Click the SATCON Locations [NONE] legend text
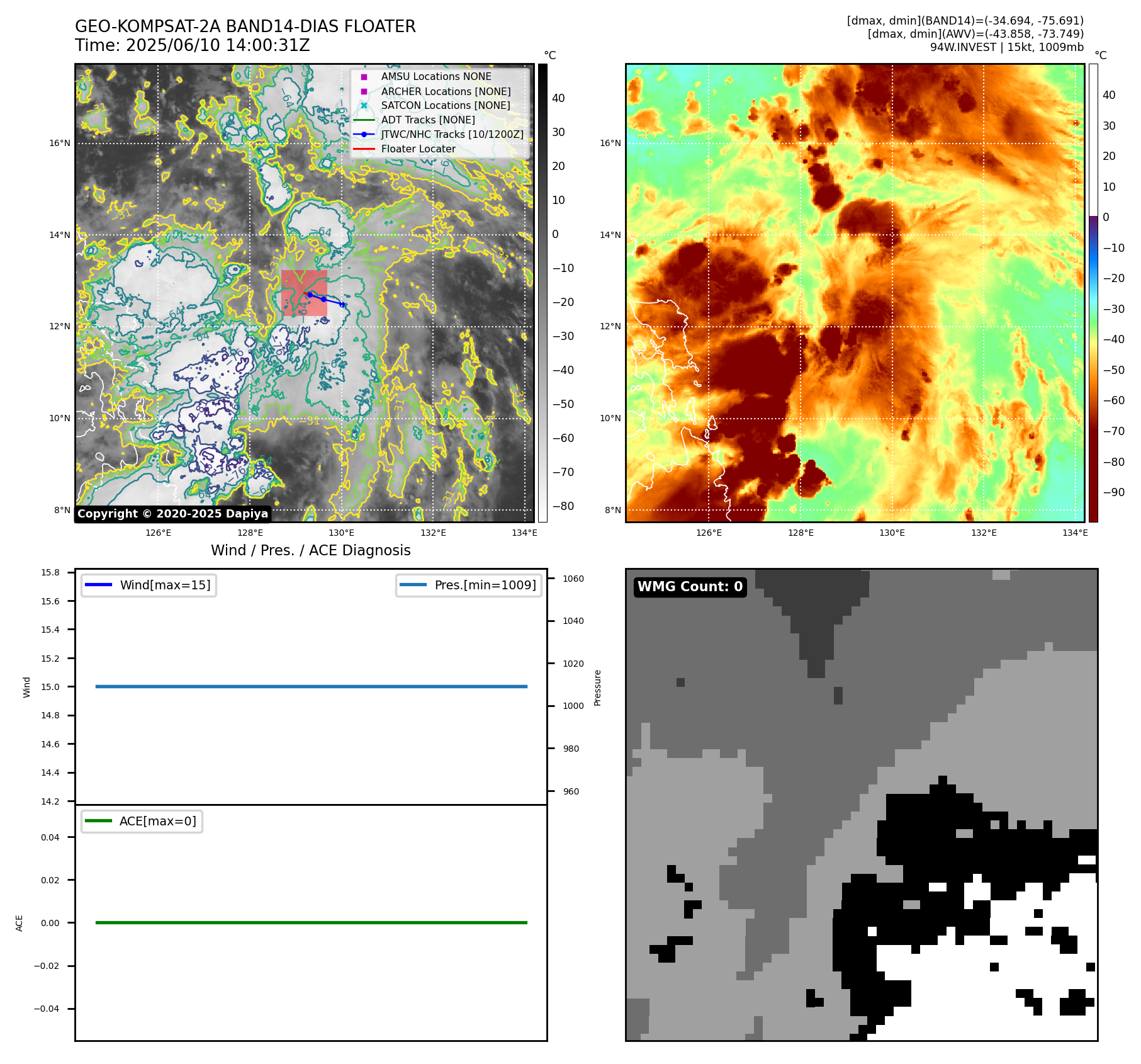This screenshot has height=1064, width=1141. [446, 105]
